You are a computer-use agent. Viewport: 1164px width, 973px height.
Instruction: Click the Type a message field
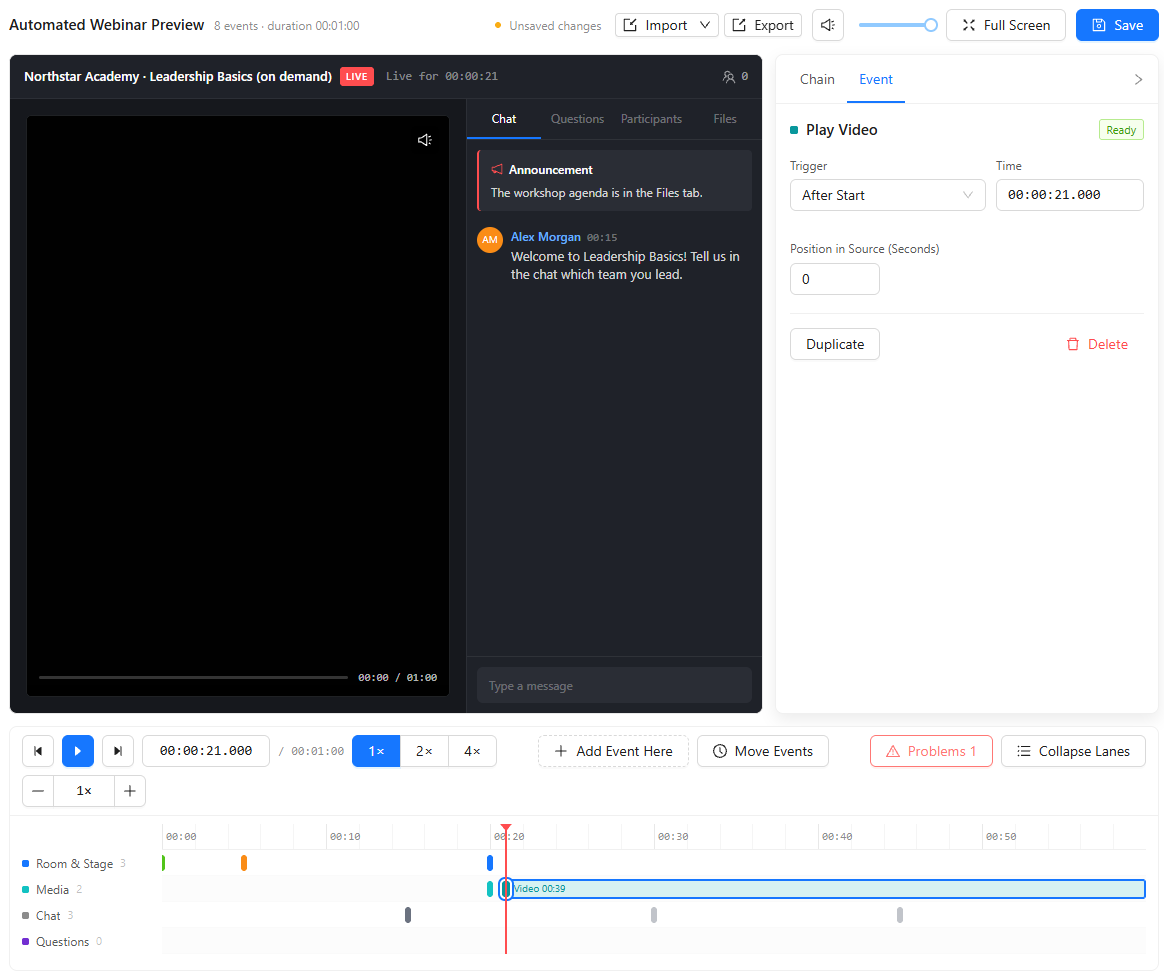[614, 686]
